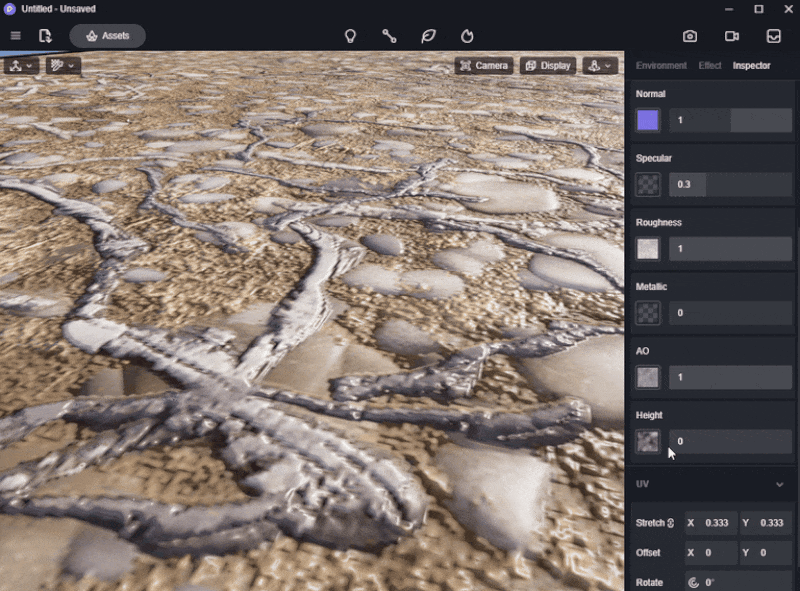The height and width of the screenshot is (591, 800).
Task: Select the bone connector tool icon
Action: (x=389, y=36)
